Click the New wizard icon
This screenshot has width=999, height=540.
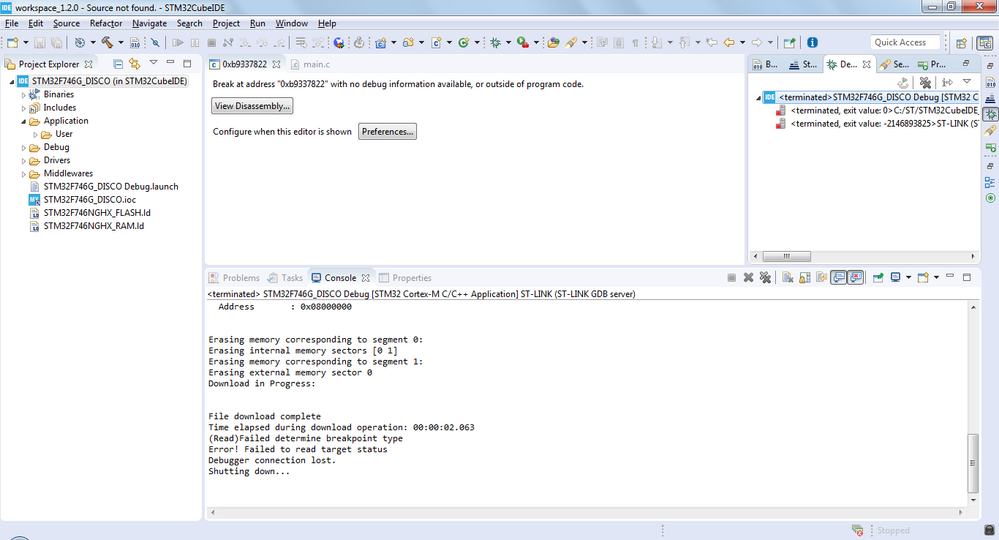coord(12,43)
